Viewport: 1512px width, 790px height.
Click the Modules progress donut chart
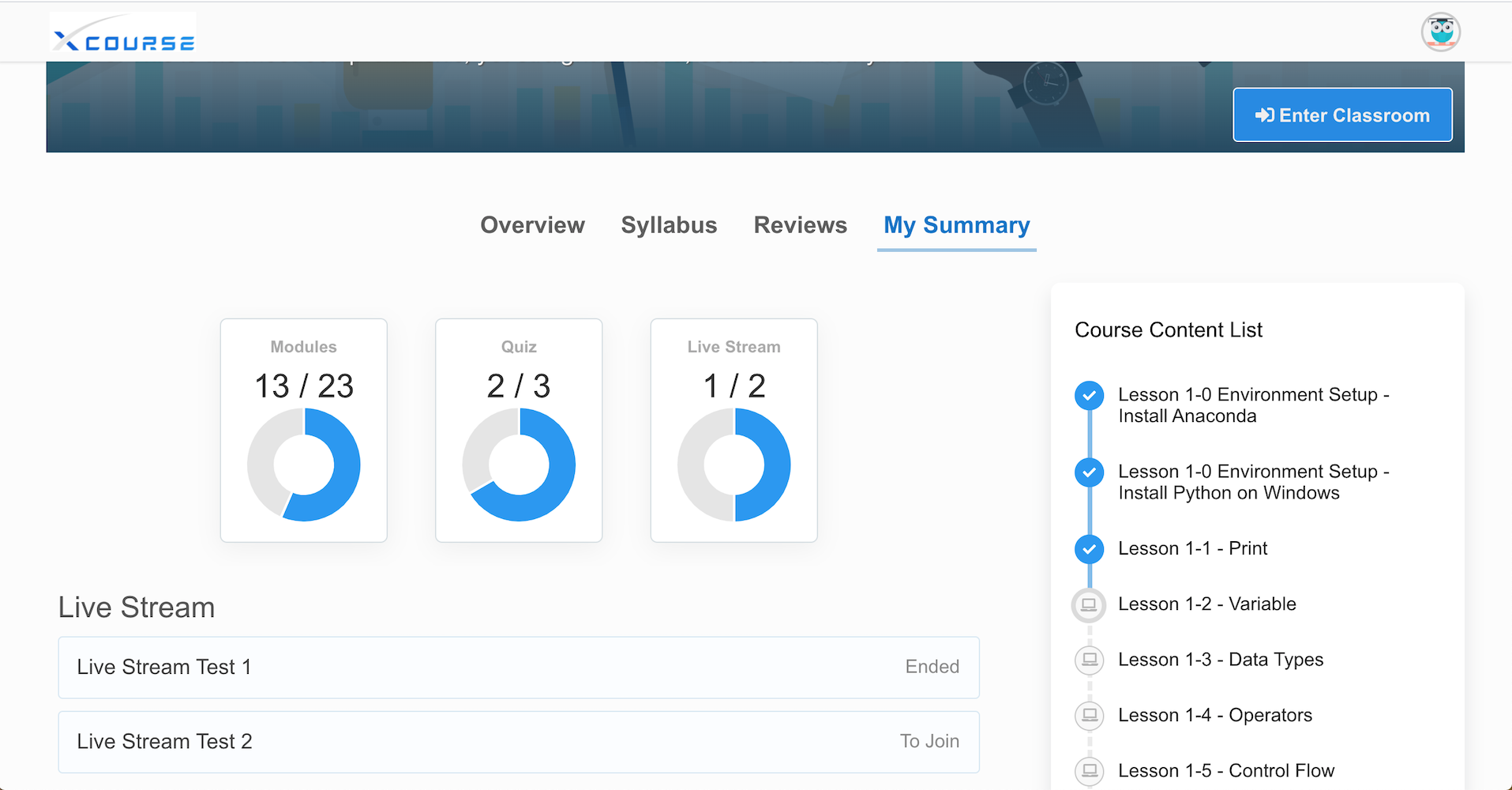tap(304, 465)
